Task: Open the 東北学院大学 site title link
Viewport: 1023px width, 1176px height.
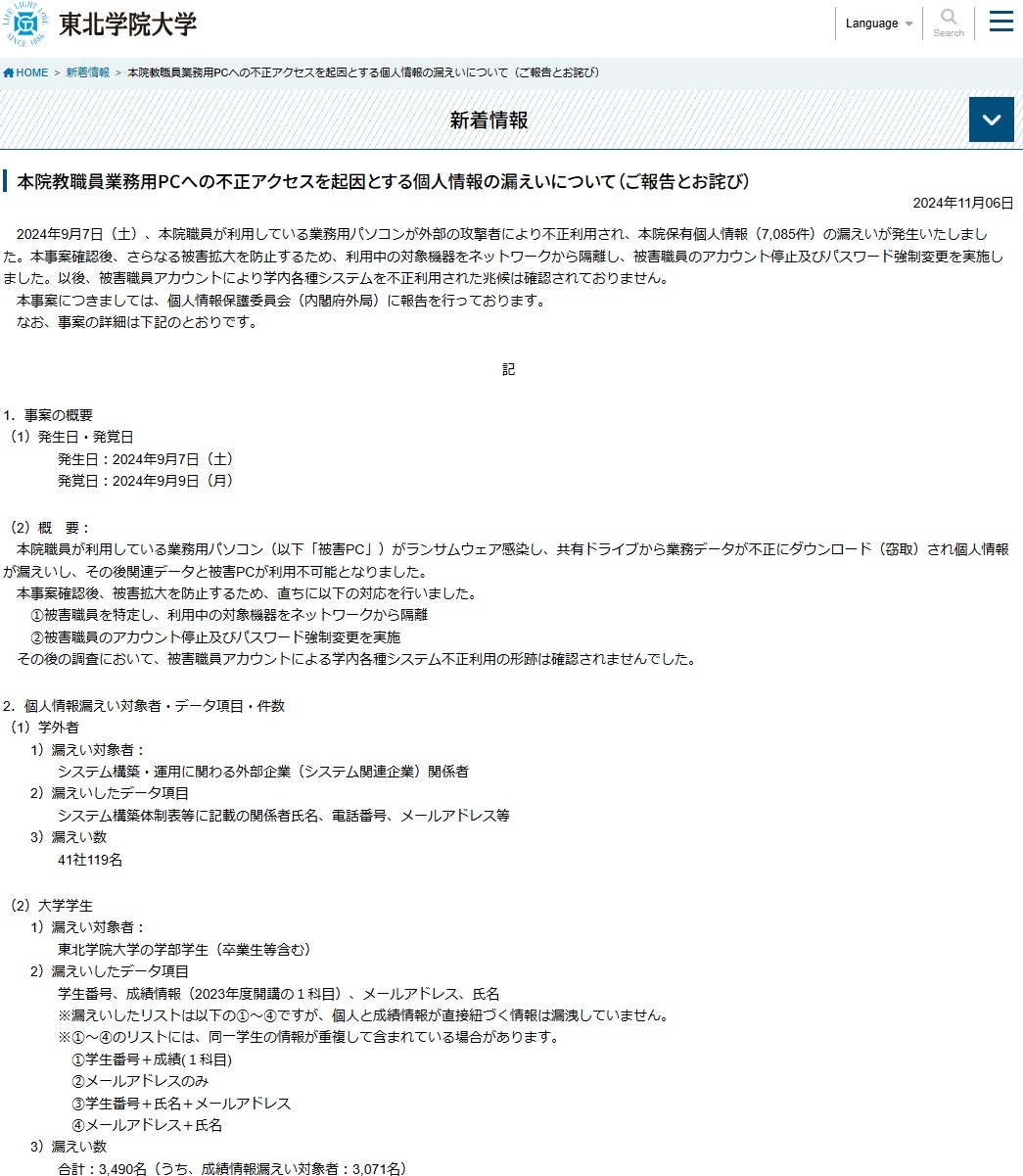Action: 128,25
